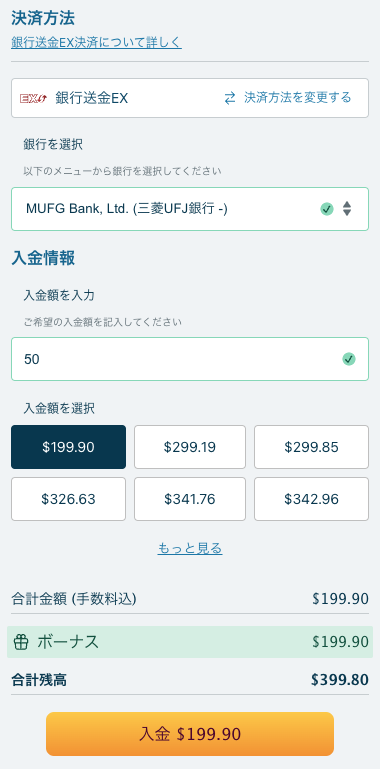Screen dimensions: 380x769
Task: Click the green checkmark in the amount field
Action: (349, 359)
